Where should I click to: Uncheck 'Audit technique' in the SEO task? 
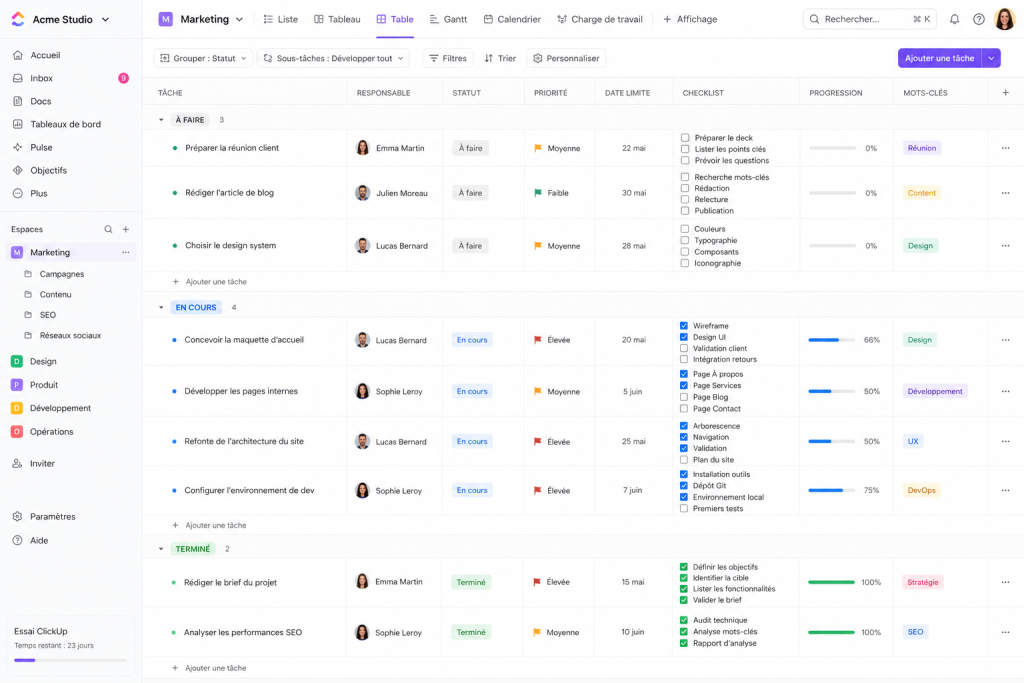point(683,618)
